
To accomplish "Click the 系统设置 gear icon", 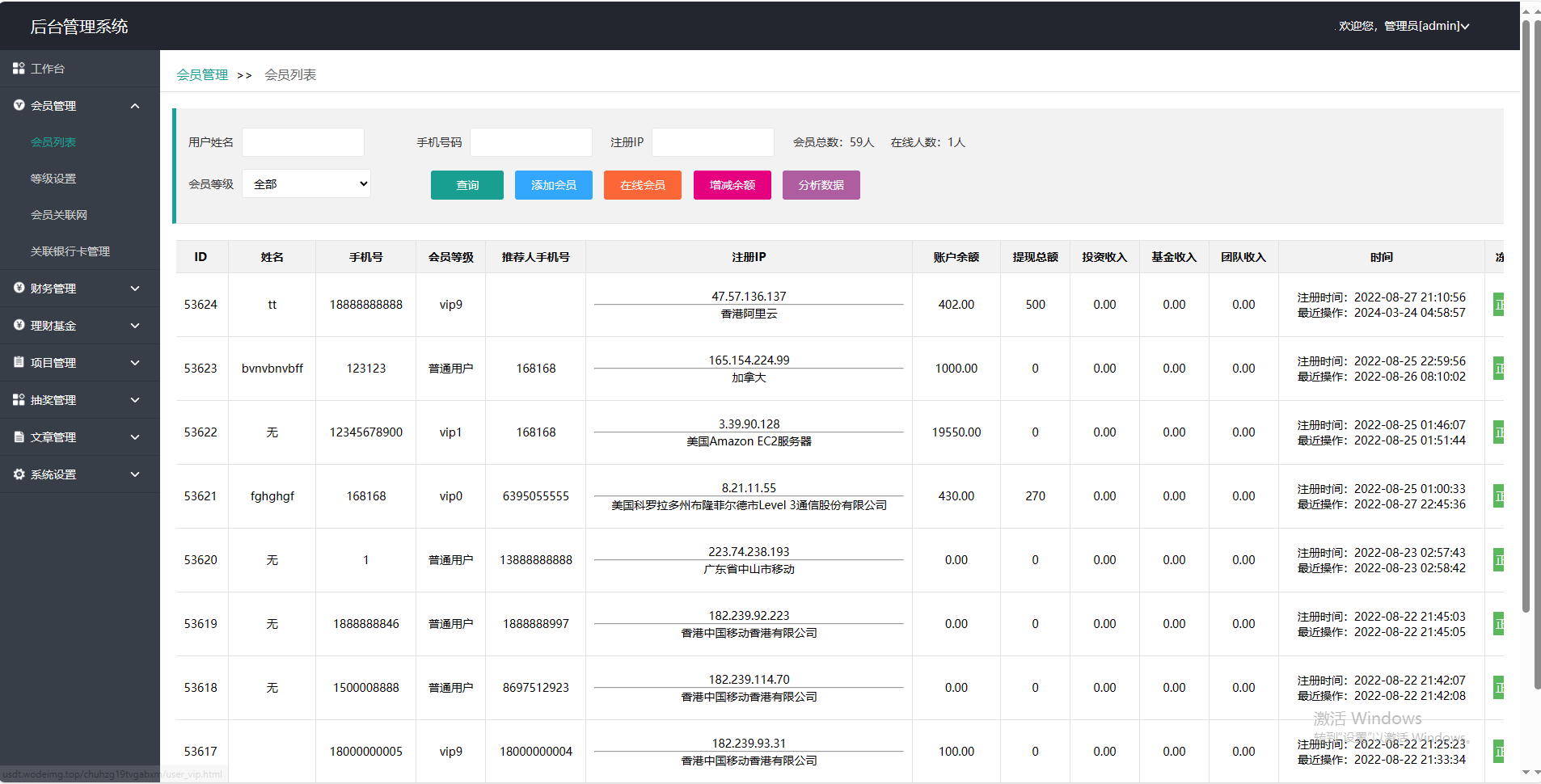I will [x=19, y=474].
